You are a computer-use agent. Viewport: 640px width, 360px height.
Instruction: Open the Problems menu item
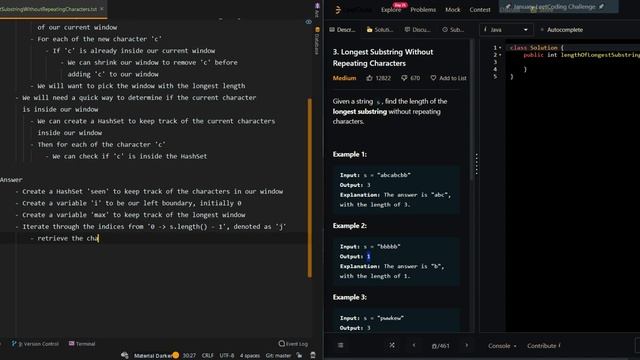click(x=423, y=10)
